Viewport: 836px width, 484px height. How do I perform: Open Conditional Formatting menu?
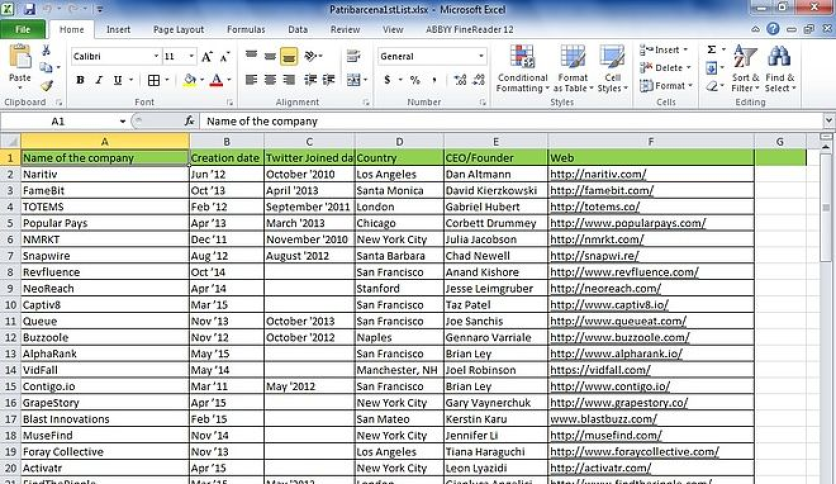(522, 69)
